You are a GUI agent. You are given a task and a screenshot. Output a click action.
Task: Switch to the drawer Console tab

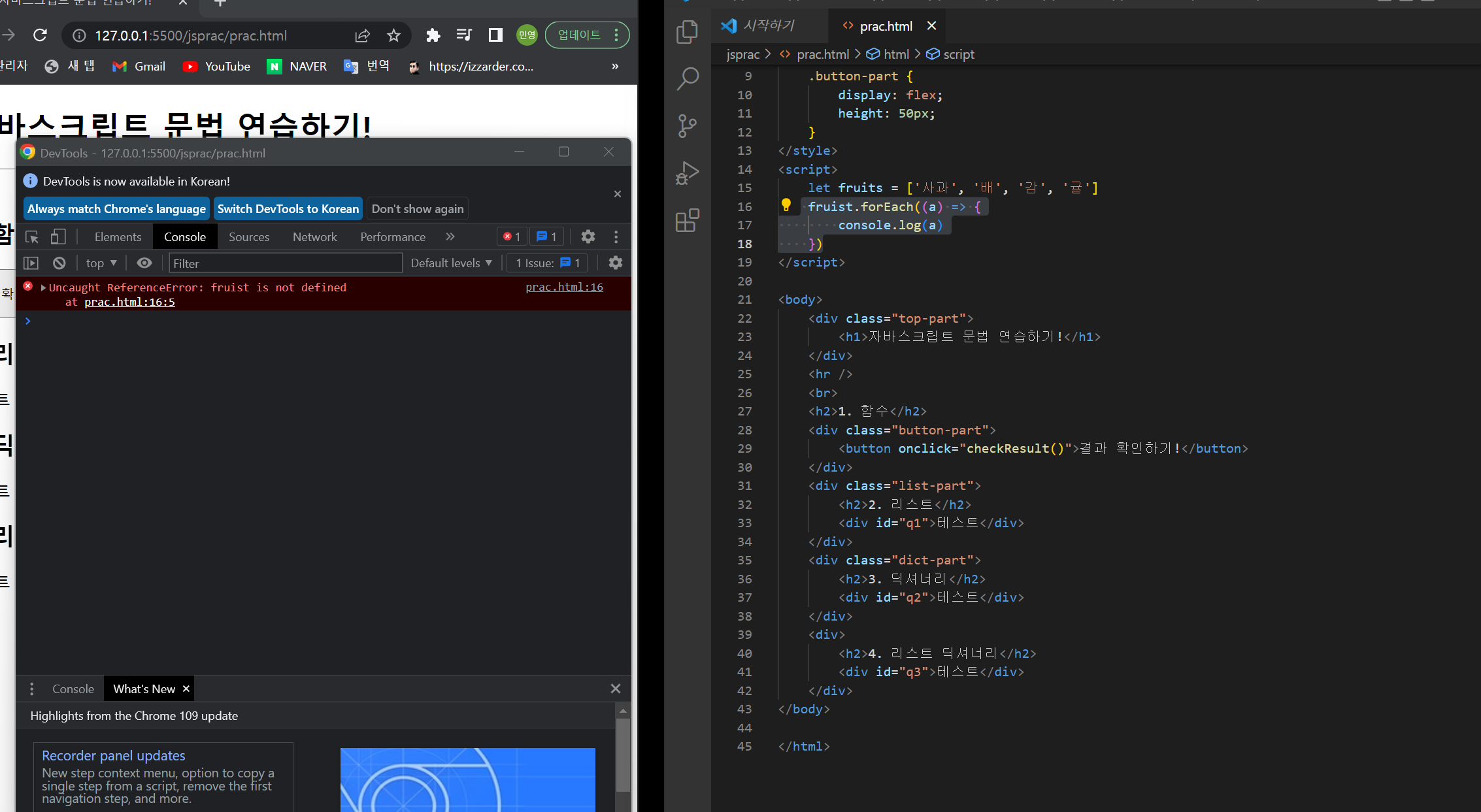coord(73,689)
